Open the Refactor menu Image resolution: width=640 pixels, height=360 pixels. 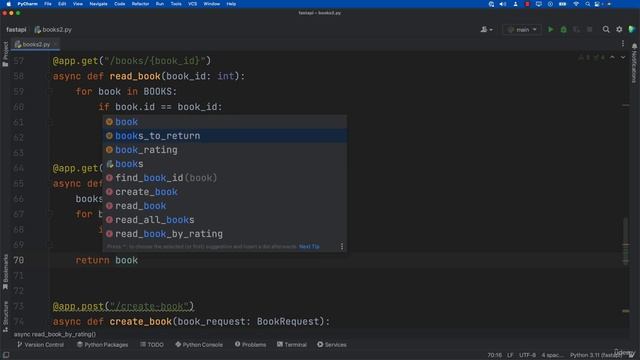[x=140, y=4]
